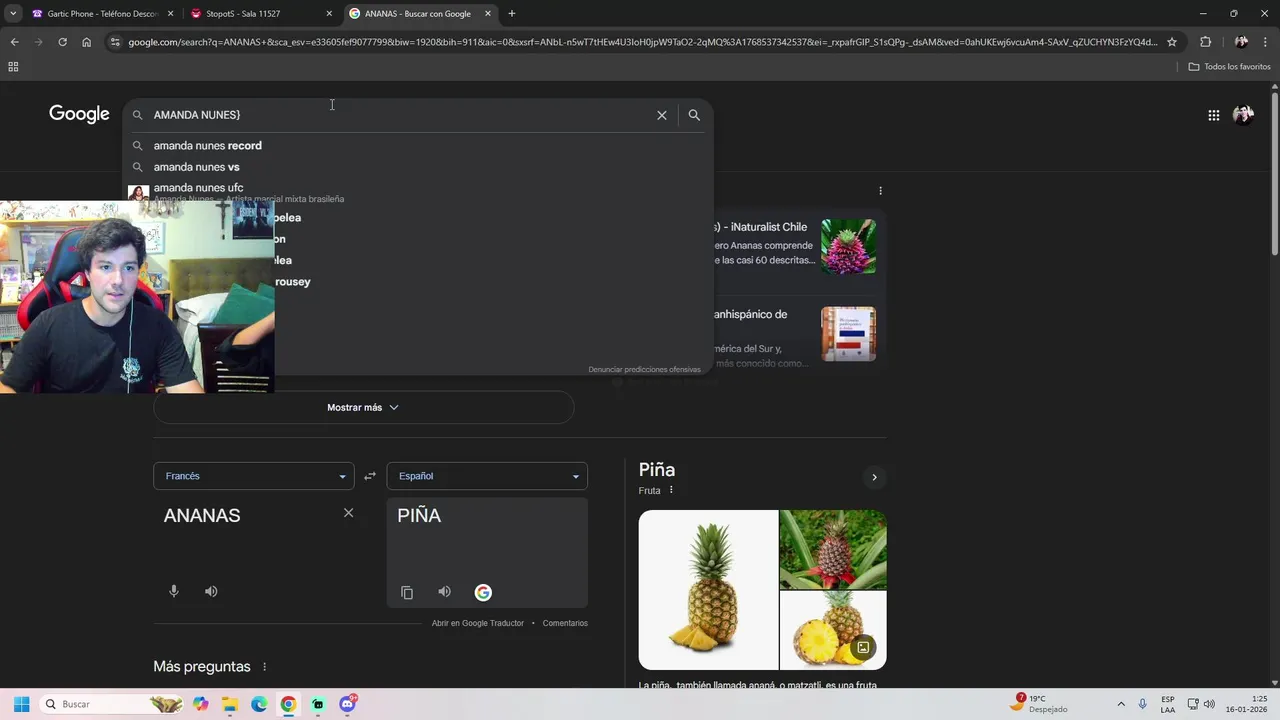1280x720 pixels.
Task: Click 'Denunciar predicciones ofensivas' link
Action: point(644,369)
